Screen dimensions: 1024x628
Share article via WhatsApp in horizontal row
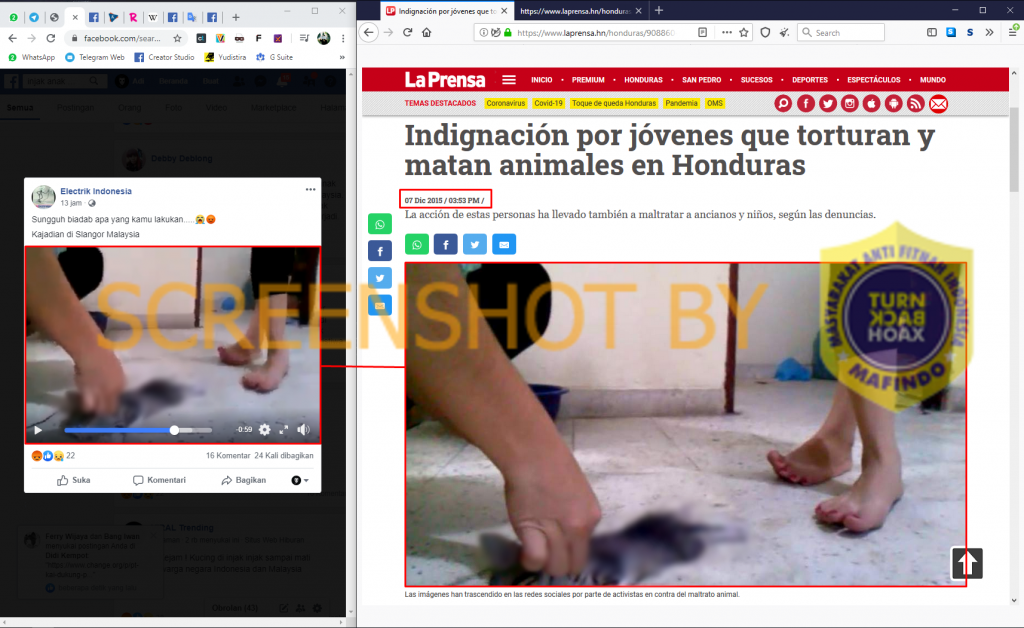[417, 244]
